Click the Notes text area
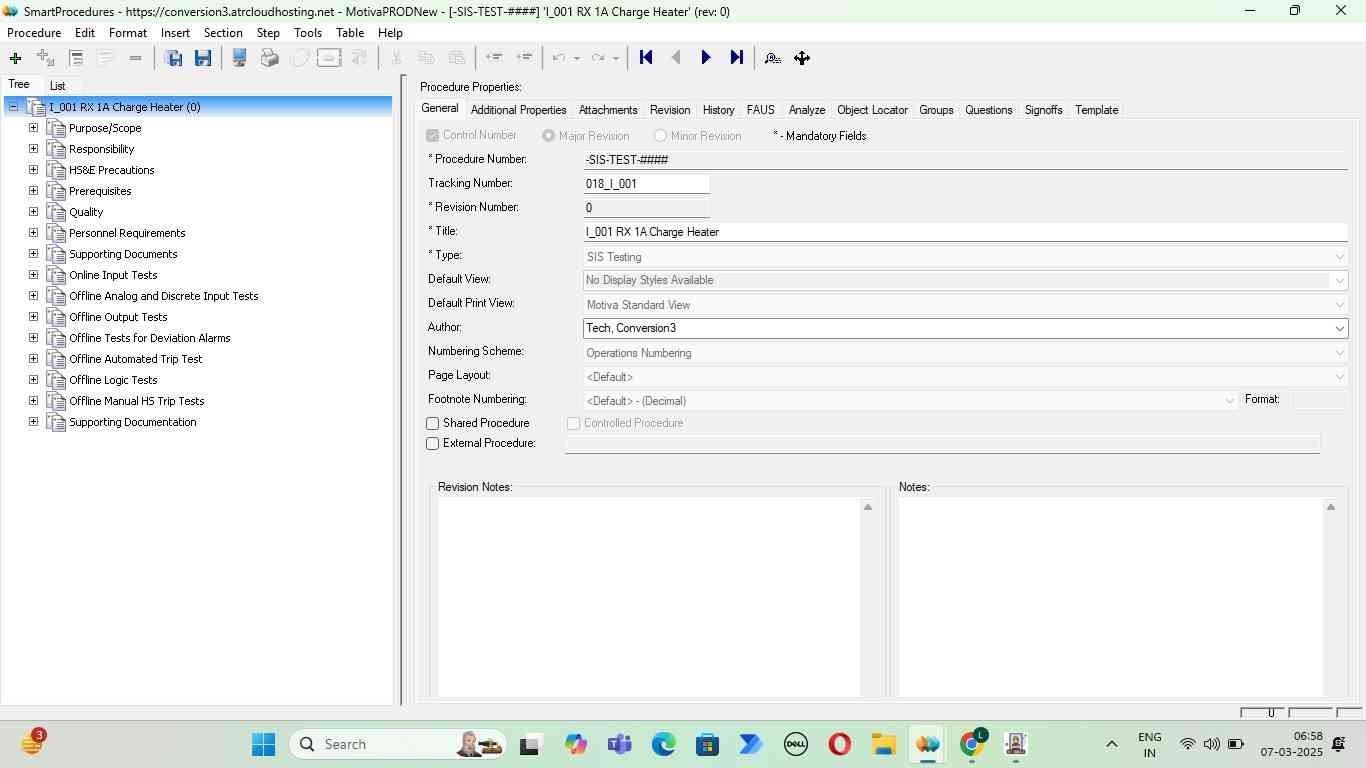This screenshot has width=1366, height=768. coord(1110,597)
